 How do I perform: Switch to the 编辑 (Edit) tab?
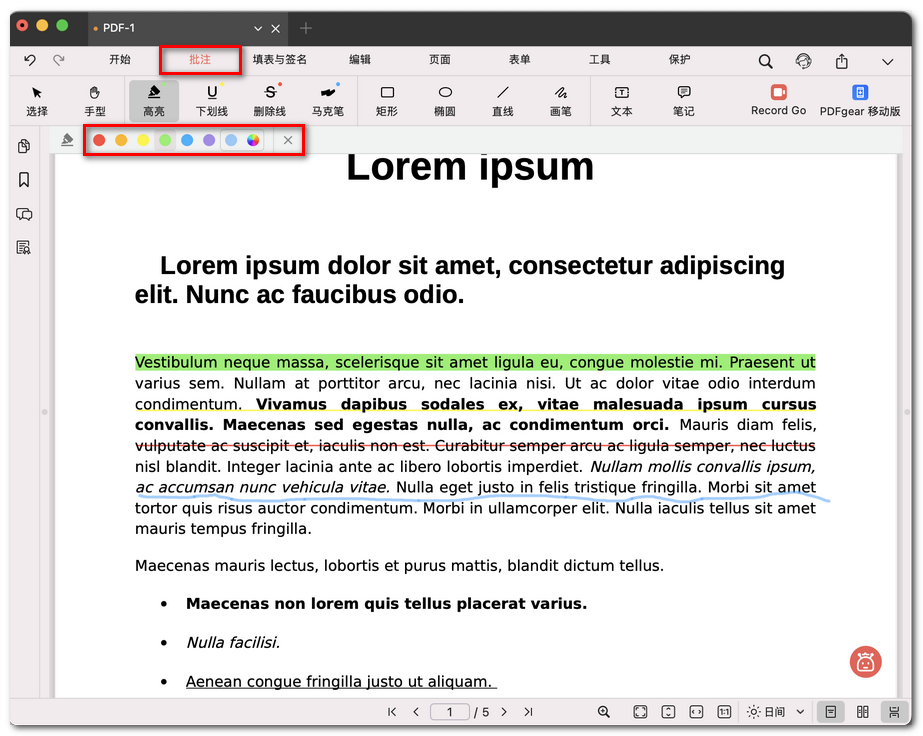360,60
